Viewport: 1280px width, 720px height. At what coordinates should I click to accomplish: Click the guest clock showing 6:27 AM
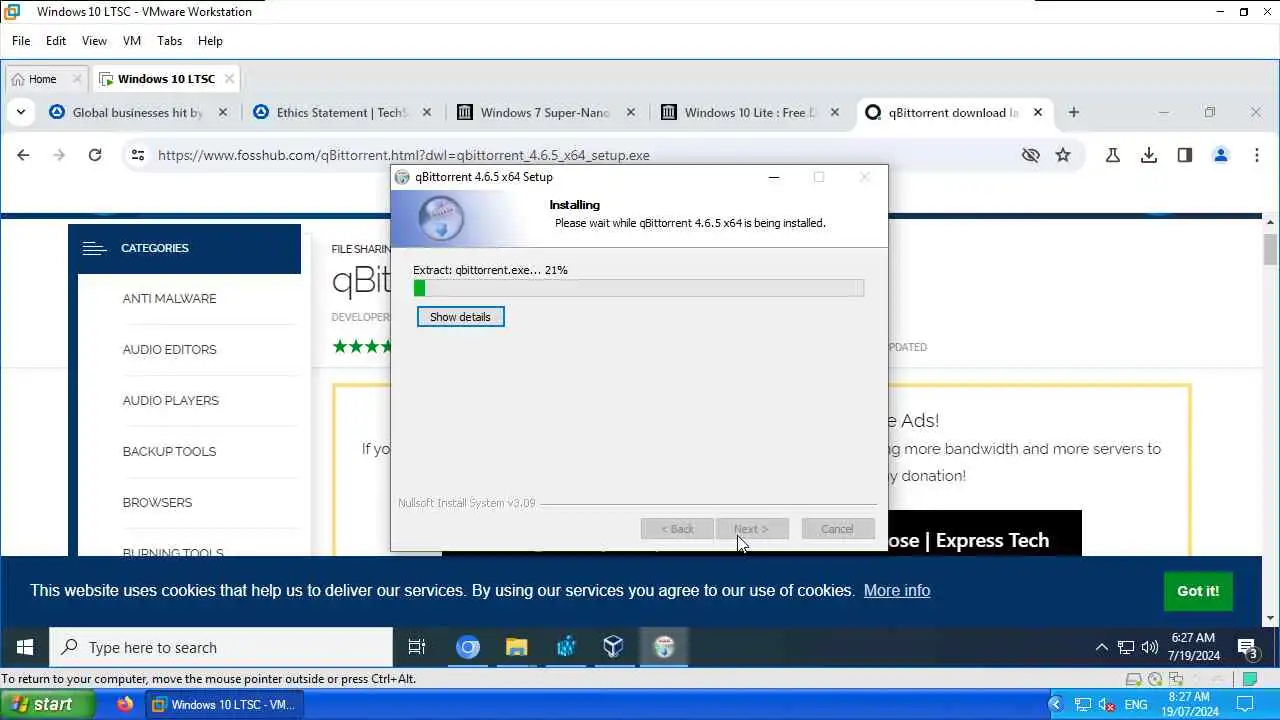pos(1193,647)
